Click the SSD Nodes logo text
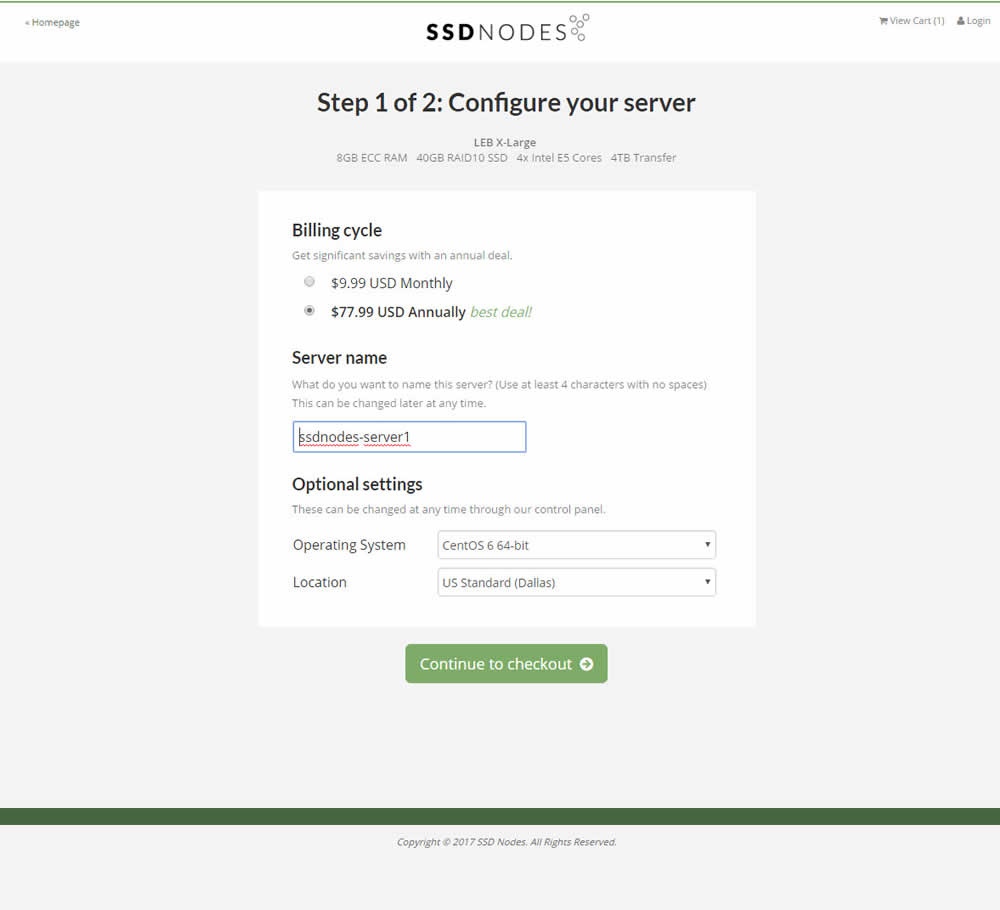1000x910 pixels. [x=496, y=32]
